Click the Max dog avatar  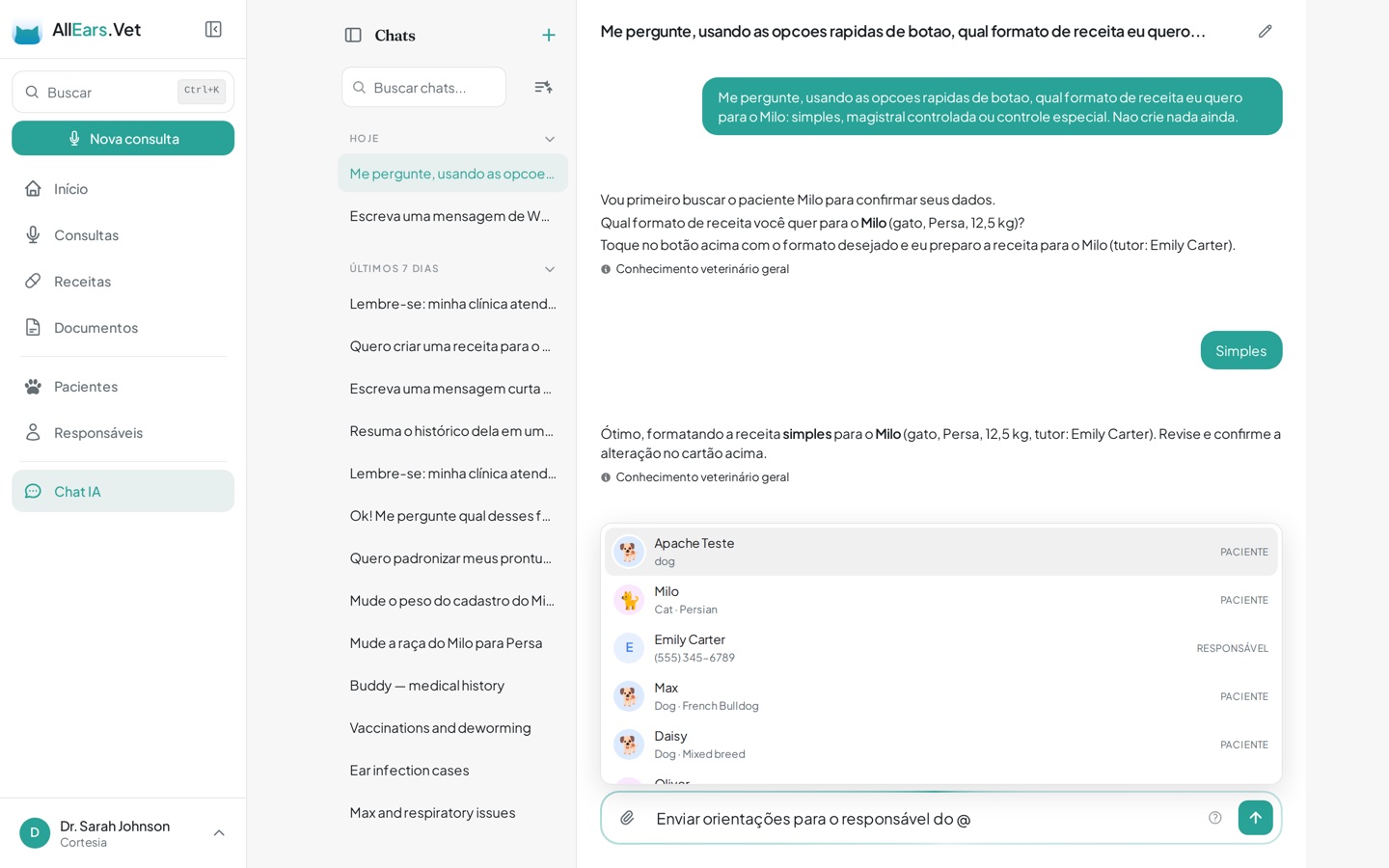[629, 696]
